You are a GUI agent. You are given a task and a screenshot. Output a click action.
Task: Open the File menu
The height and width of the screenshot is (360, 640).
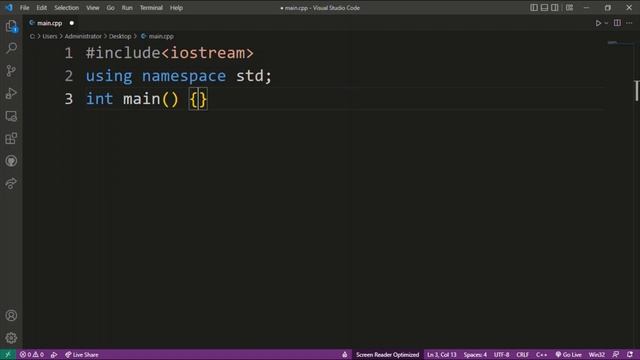(24, 8)
